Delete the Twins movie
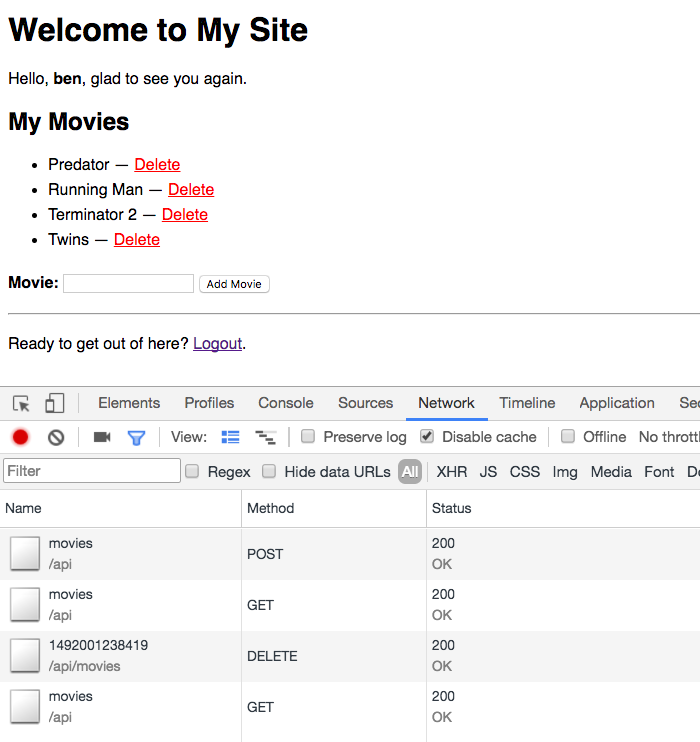700x742 pixels. (x=137, y=239)
